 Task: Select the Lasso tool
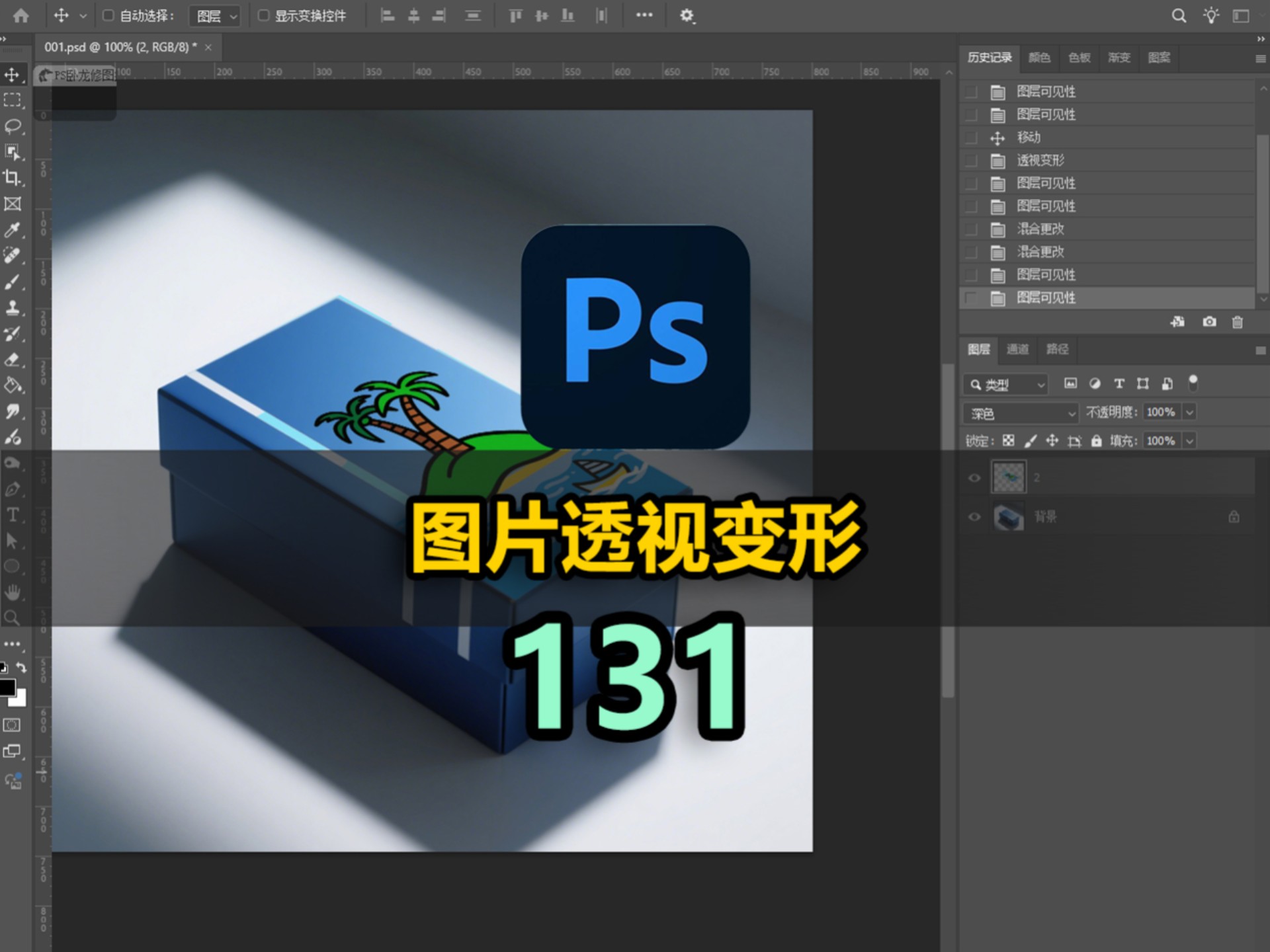point(13,126)
